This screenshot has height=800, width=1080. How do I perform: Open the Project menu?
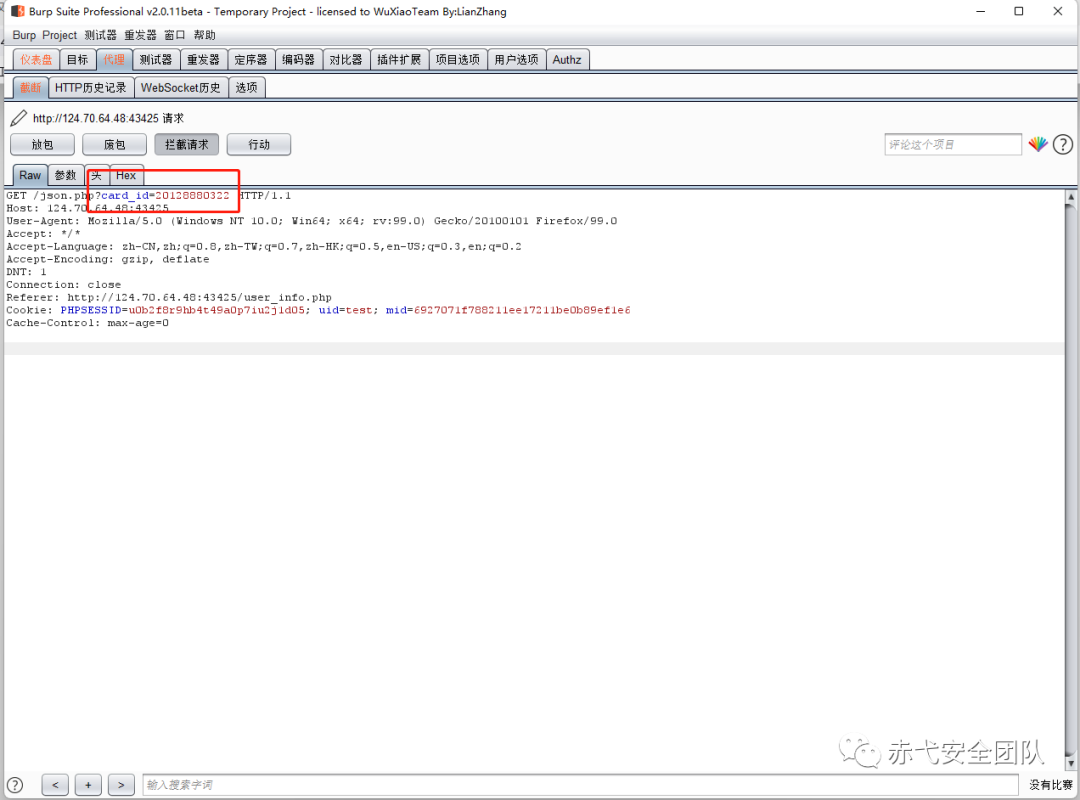click(59, 35)
